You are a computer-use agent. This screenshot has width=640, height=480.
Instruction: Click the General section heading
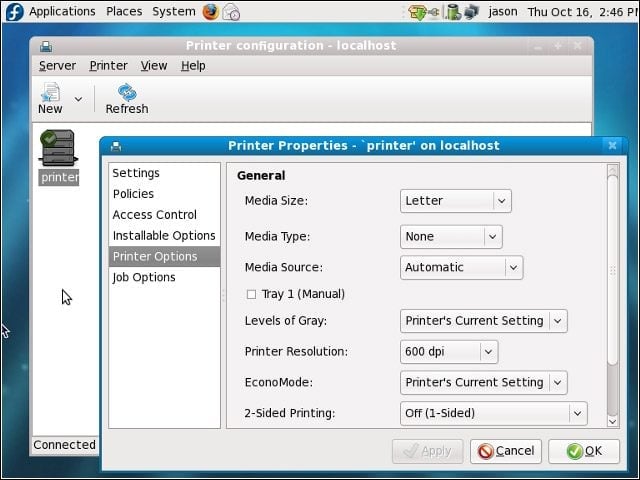pos(261,176)
